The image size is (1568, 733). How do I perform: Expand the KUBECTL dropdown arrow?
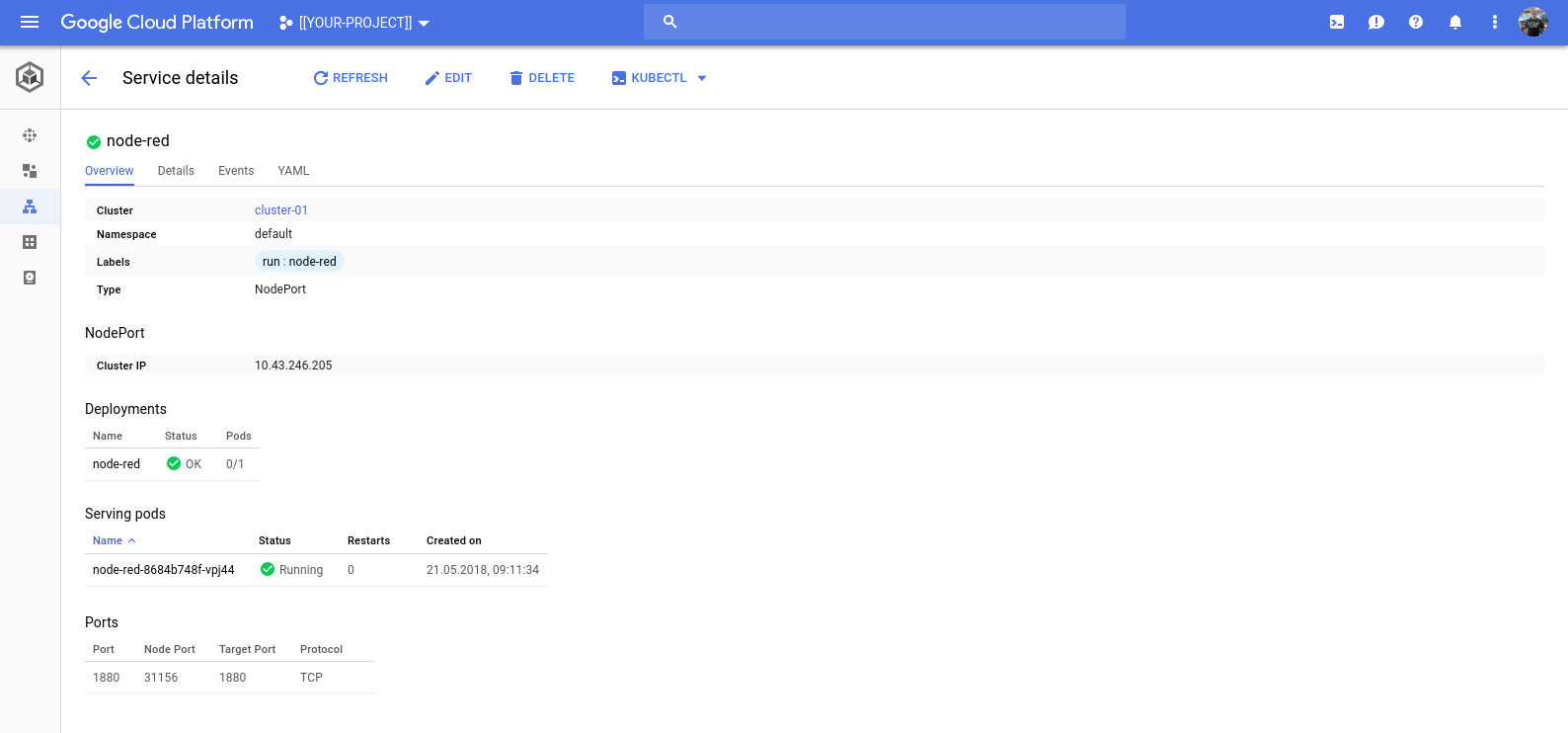(x=702, y=78)
